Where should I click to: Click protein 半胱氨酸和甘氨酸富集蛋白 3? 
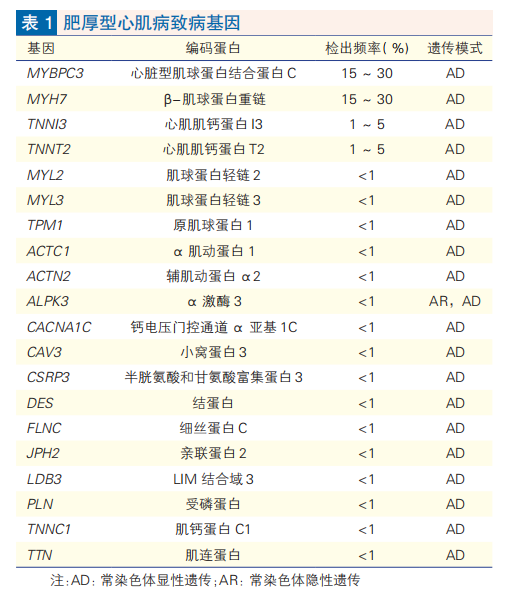tap(214, 377)
